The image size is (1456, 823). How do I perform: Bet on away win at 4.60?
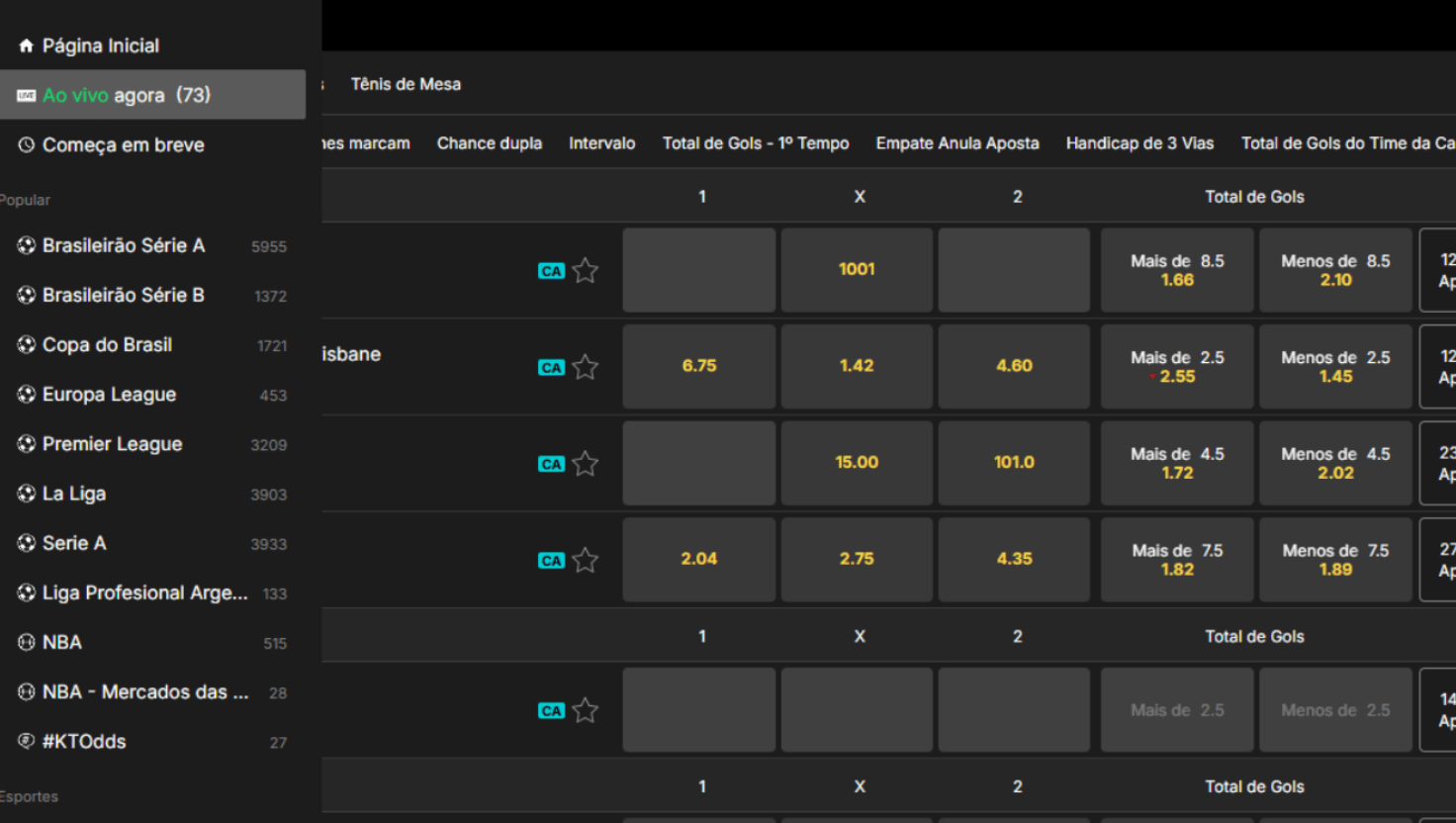tap(1014, 366)
